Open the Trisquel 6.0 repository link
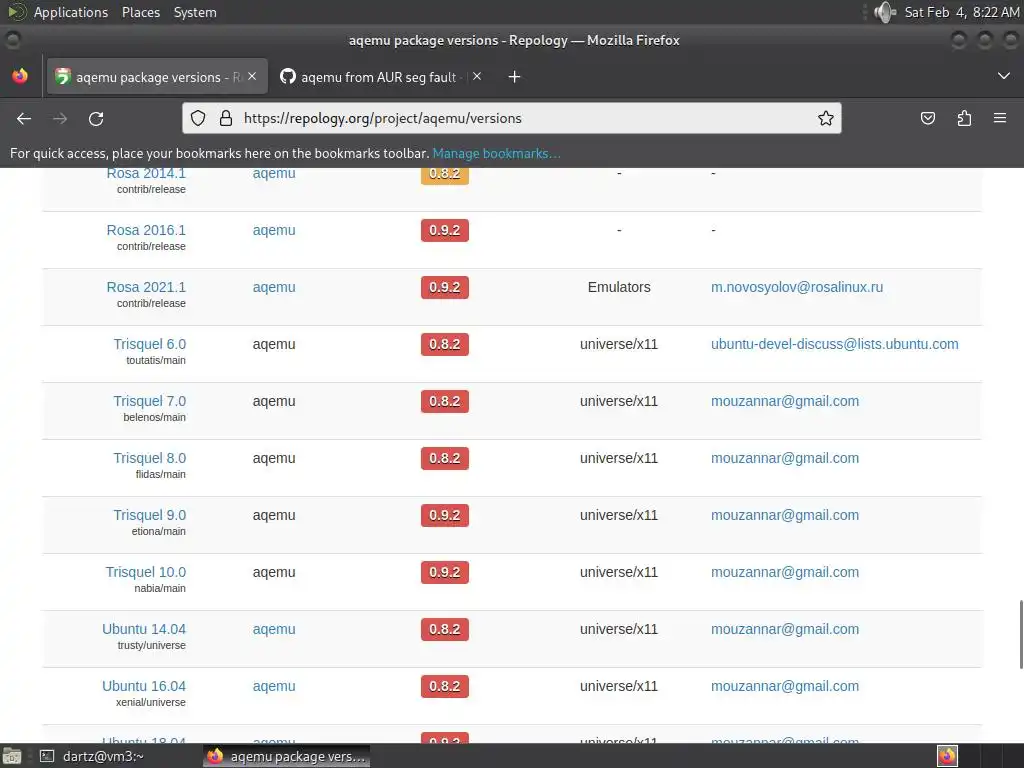Image resolution: width=1024 pixels, height=768 pixels. coord(150,344)
